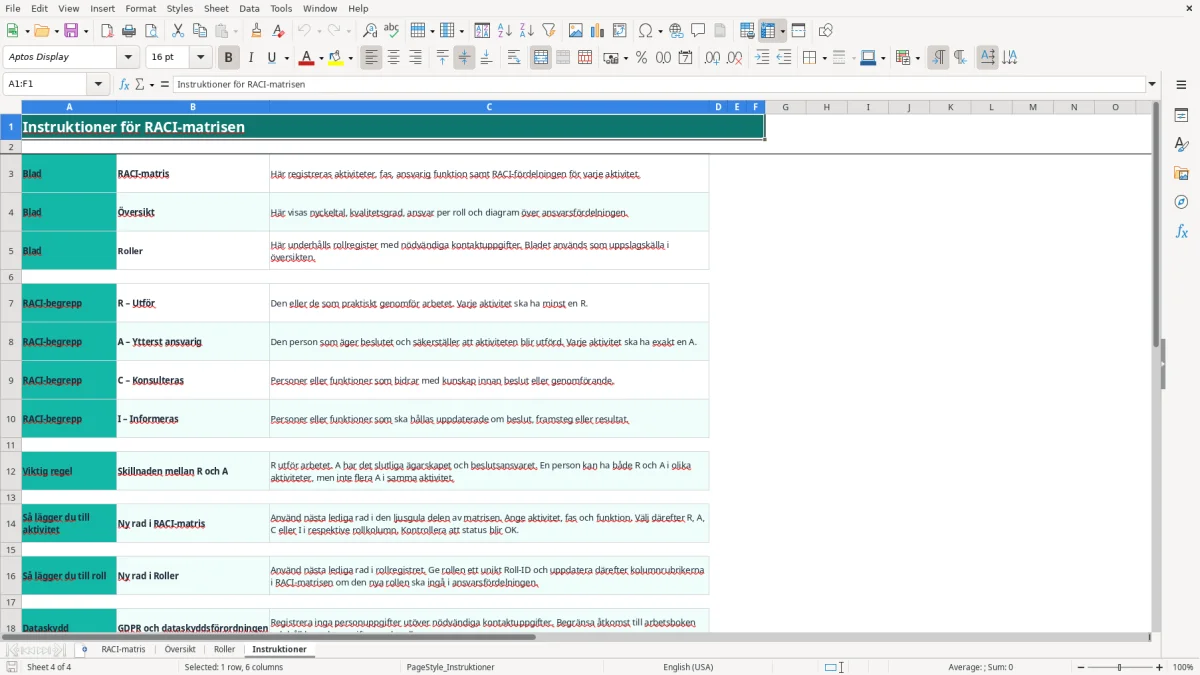Open Print Preview toggle
Image resolution: width=1200 pixels, height=675 pixels.
tap(151, 31)
